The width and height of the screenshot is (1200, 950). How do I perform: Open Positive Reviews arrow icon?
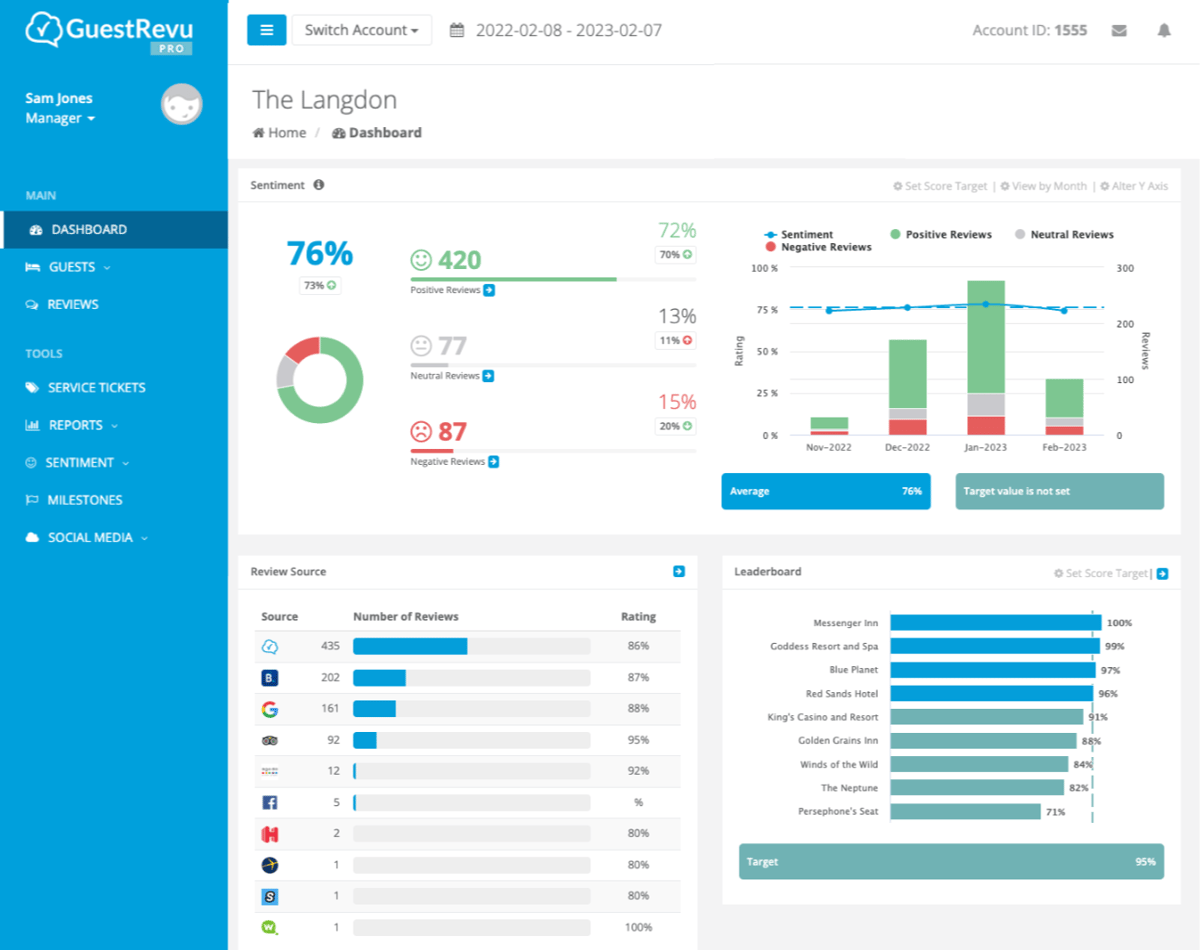pyautogui.click(x=489, y=290)
